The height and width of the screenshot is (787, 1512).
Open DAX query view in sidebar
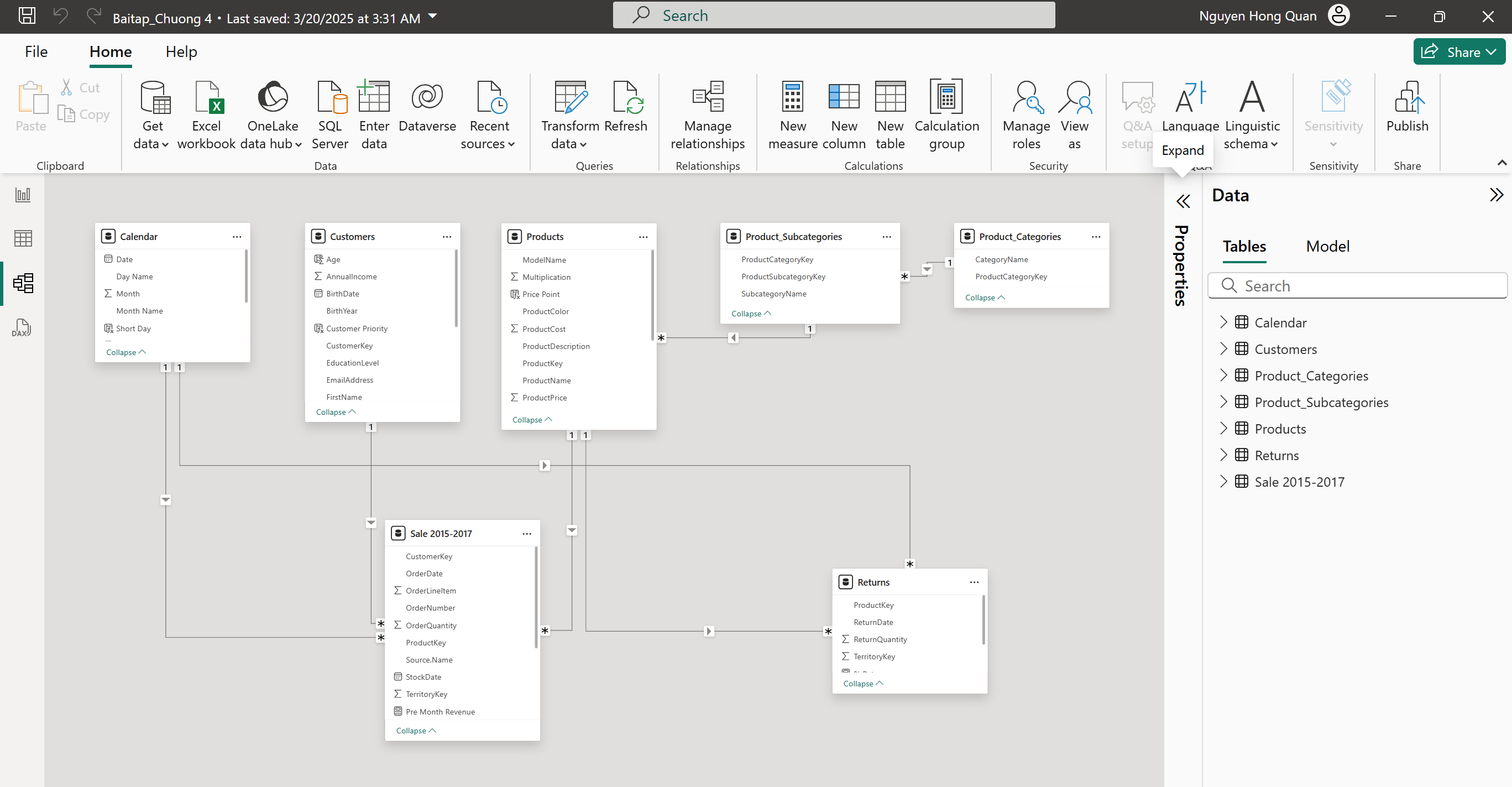pos(22,328)
